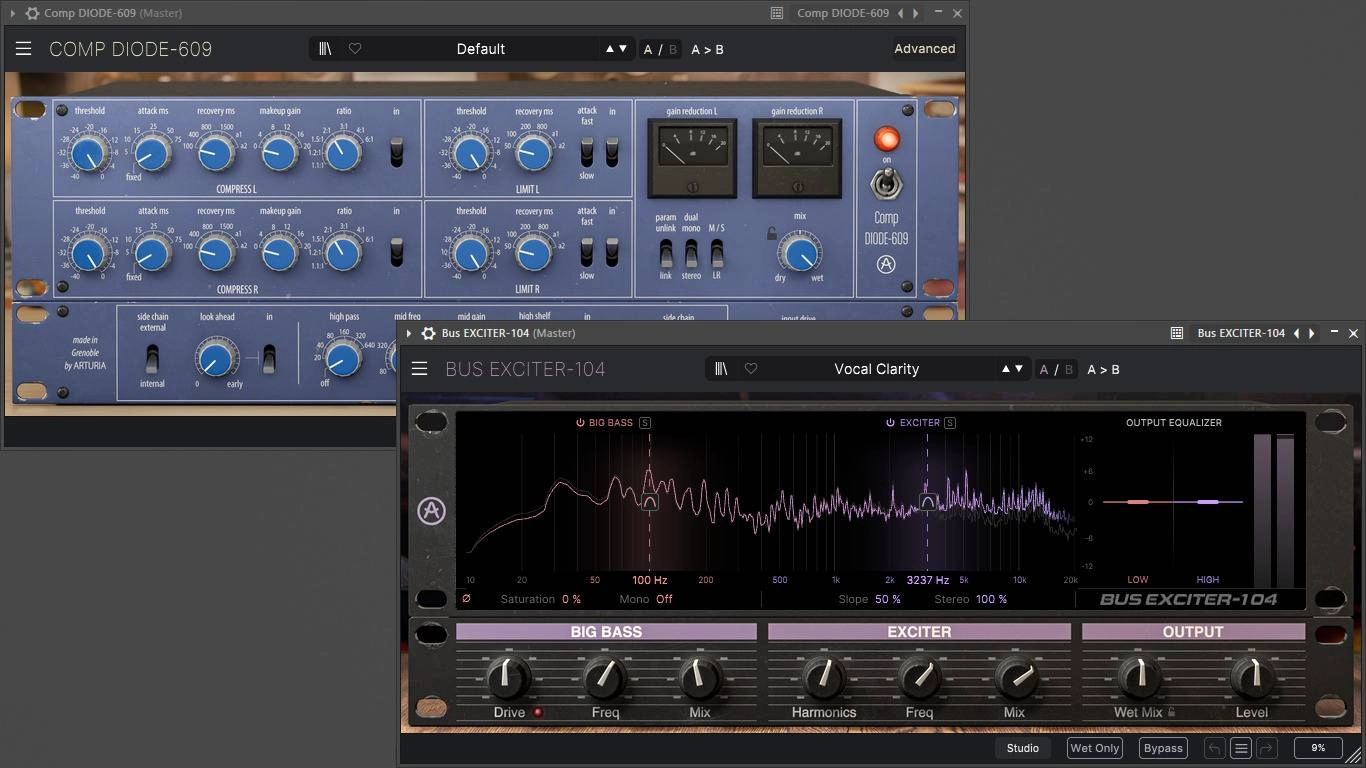The image size is (1366, 768).
Task: Copy A > B in Comp DIODE-609
Action: [x=708, y=49]
